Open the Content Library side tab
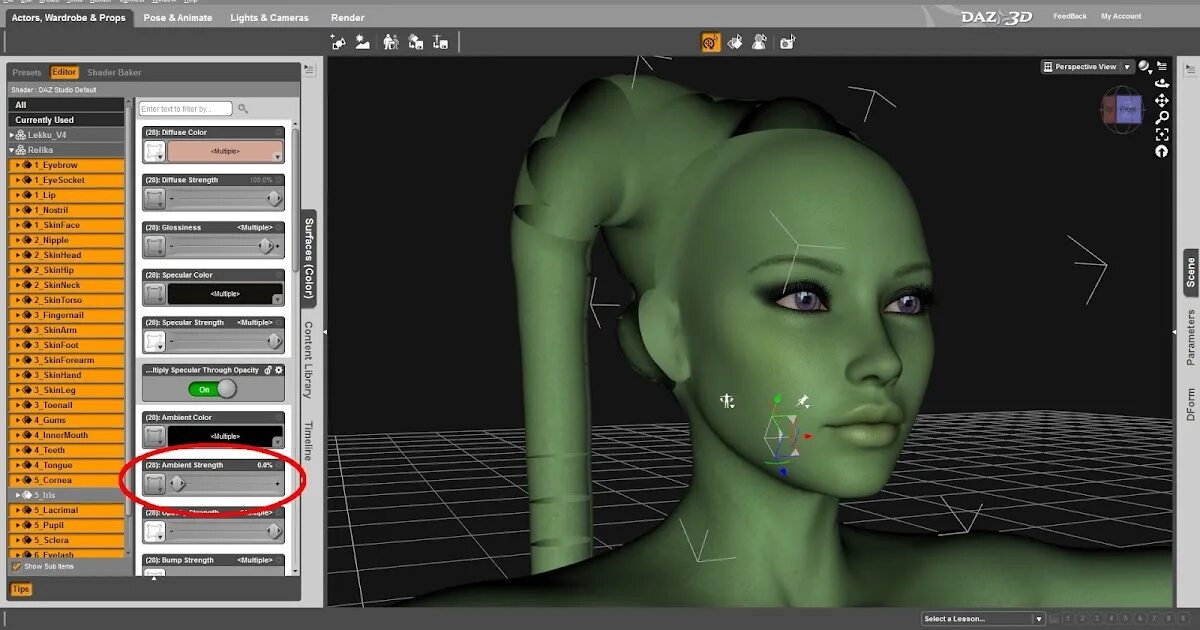 [309, 360]
